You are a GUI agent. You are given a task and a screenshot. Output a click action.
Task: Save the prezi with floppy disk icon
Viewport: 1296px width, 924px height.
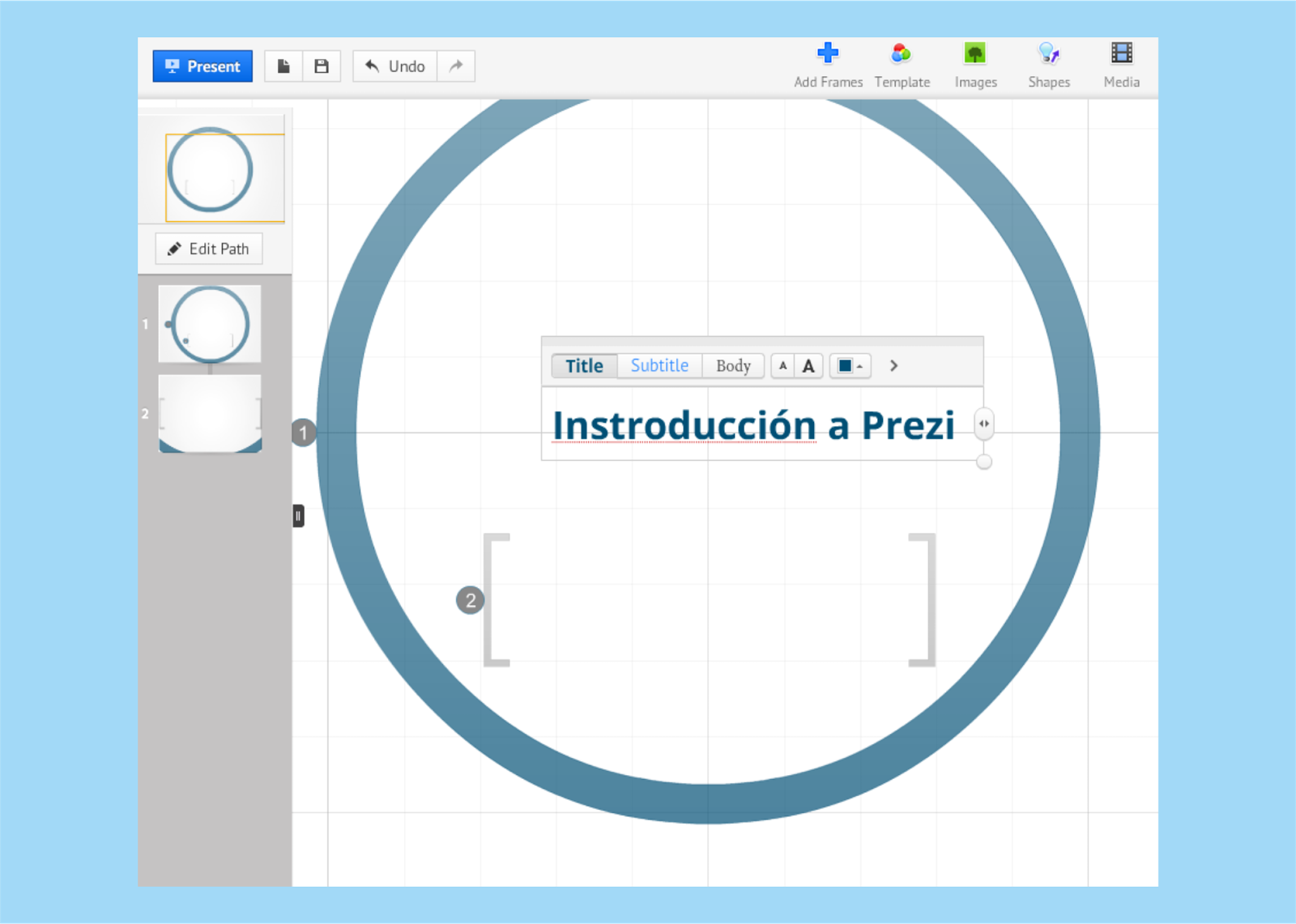pyautogui.click(x=322, y=66)
